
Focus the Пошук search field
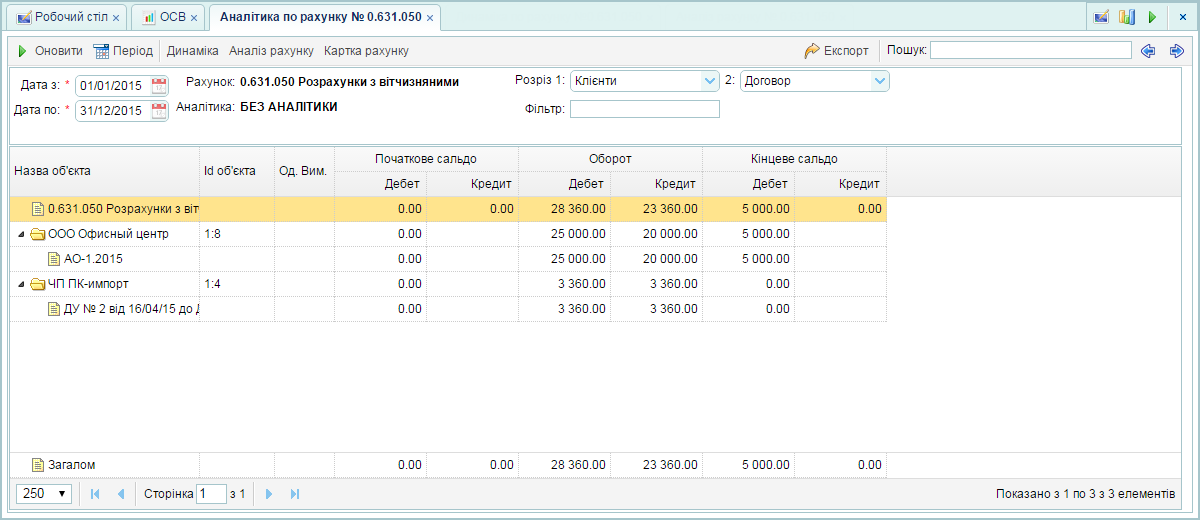(1031, 50)
